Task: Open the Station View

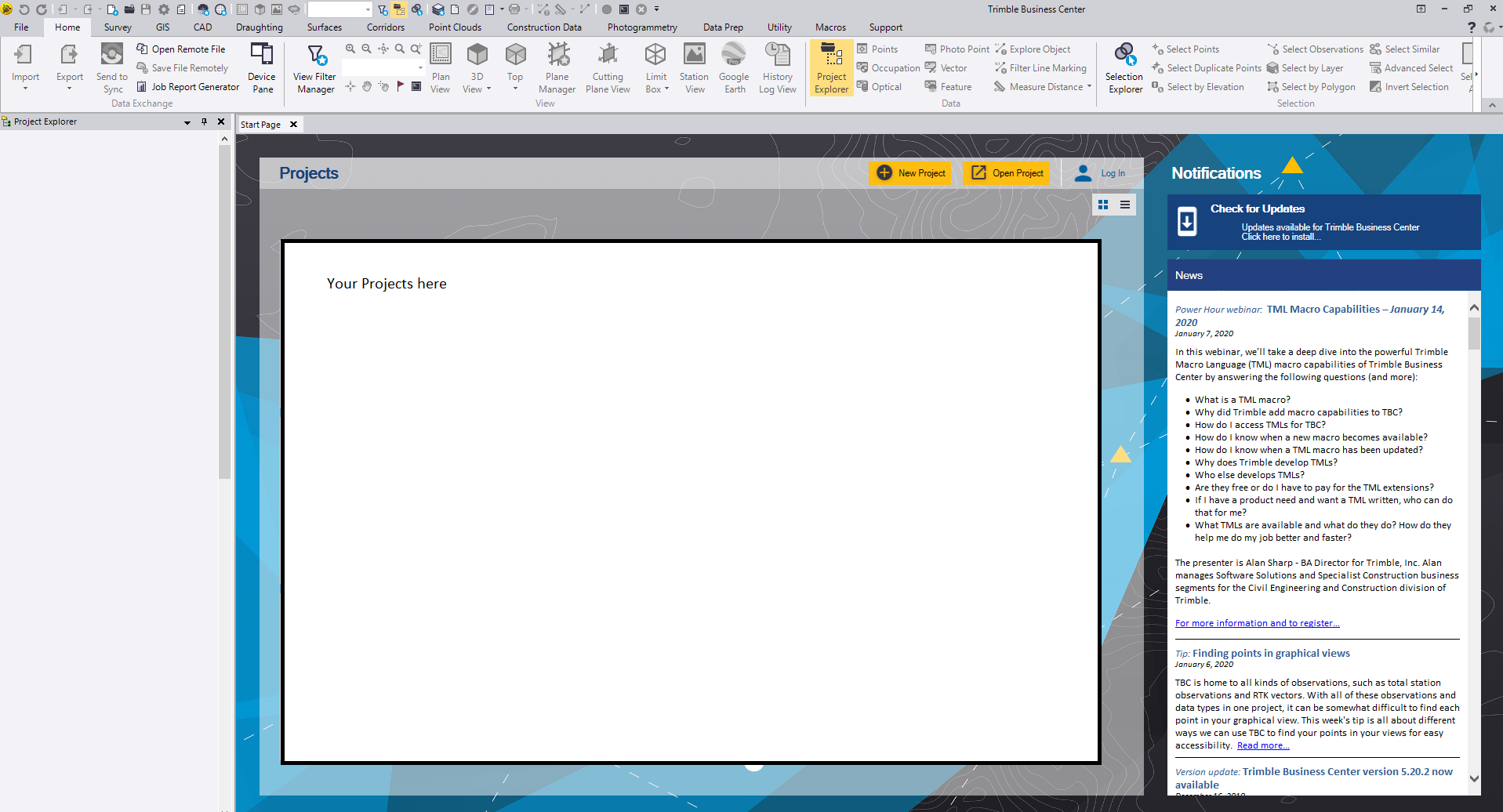Action: tap(694, 68)
